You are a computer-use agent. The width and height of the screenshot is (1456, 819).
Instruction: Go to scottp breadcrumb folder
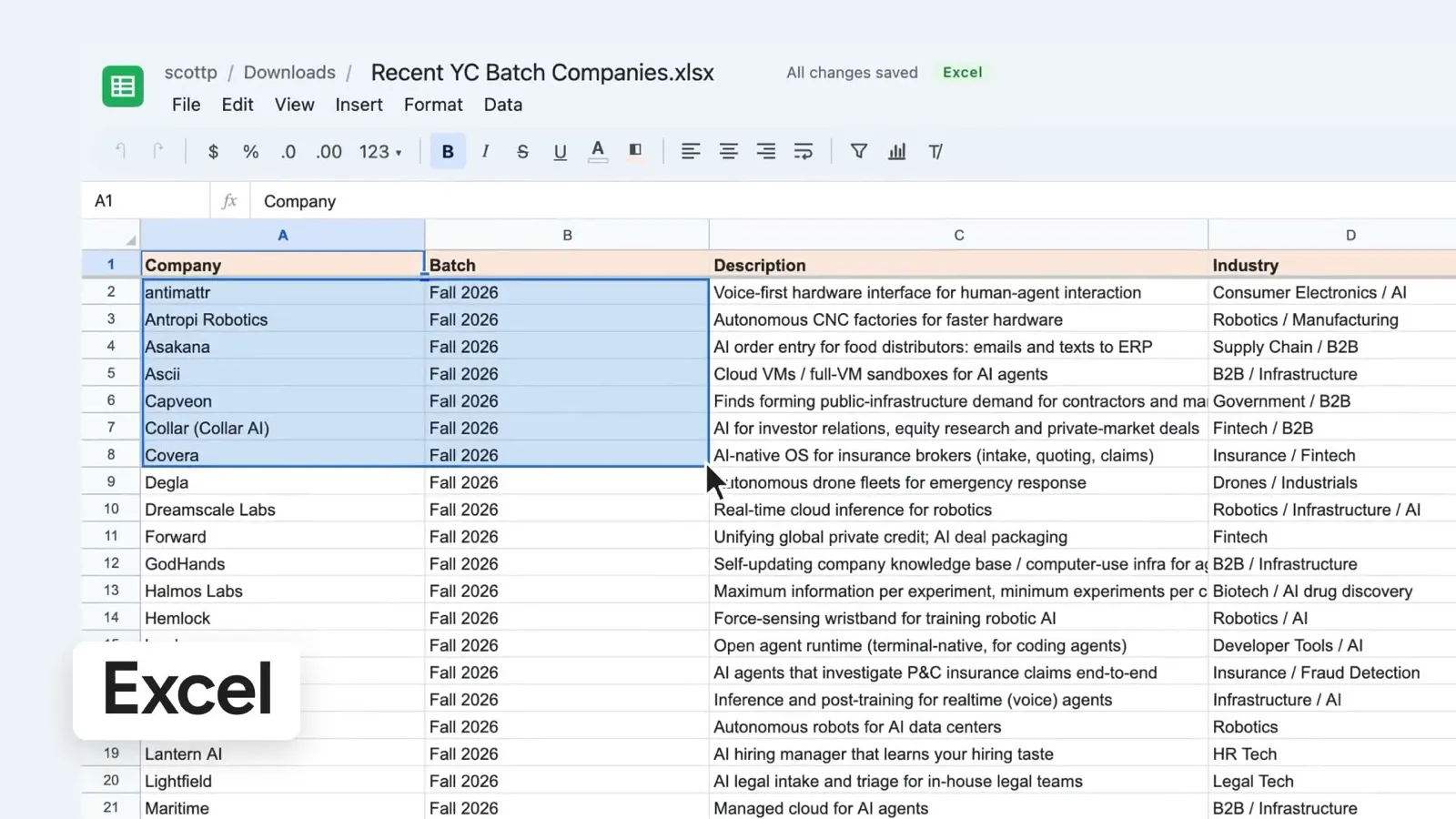pyautogui.click(x=191, y=72)
